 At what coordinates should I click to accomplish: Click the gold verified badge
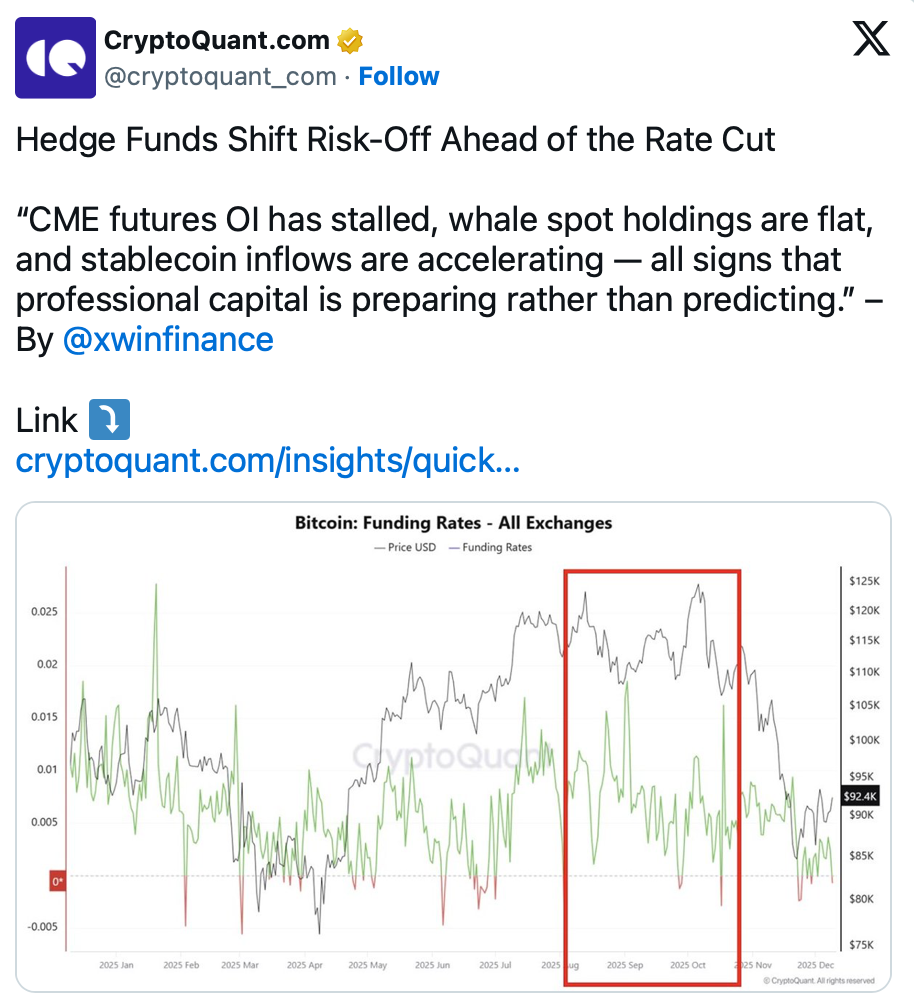click(350, 41)
